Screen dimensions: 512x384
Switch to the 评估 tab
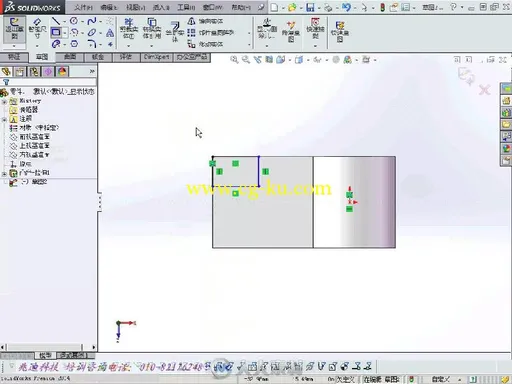[126, 57]
